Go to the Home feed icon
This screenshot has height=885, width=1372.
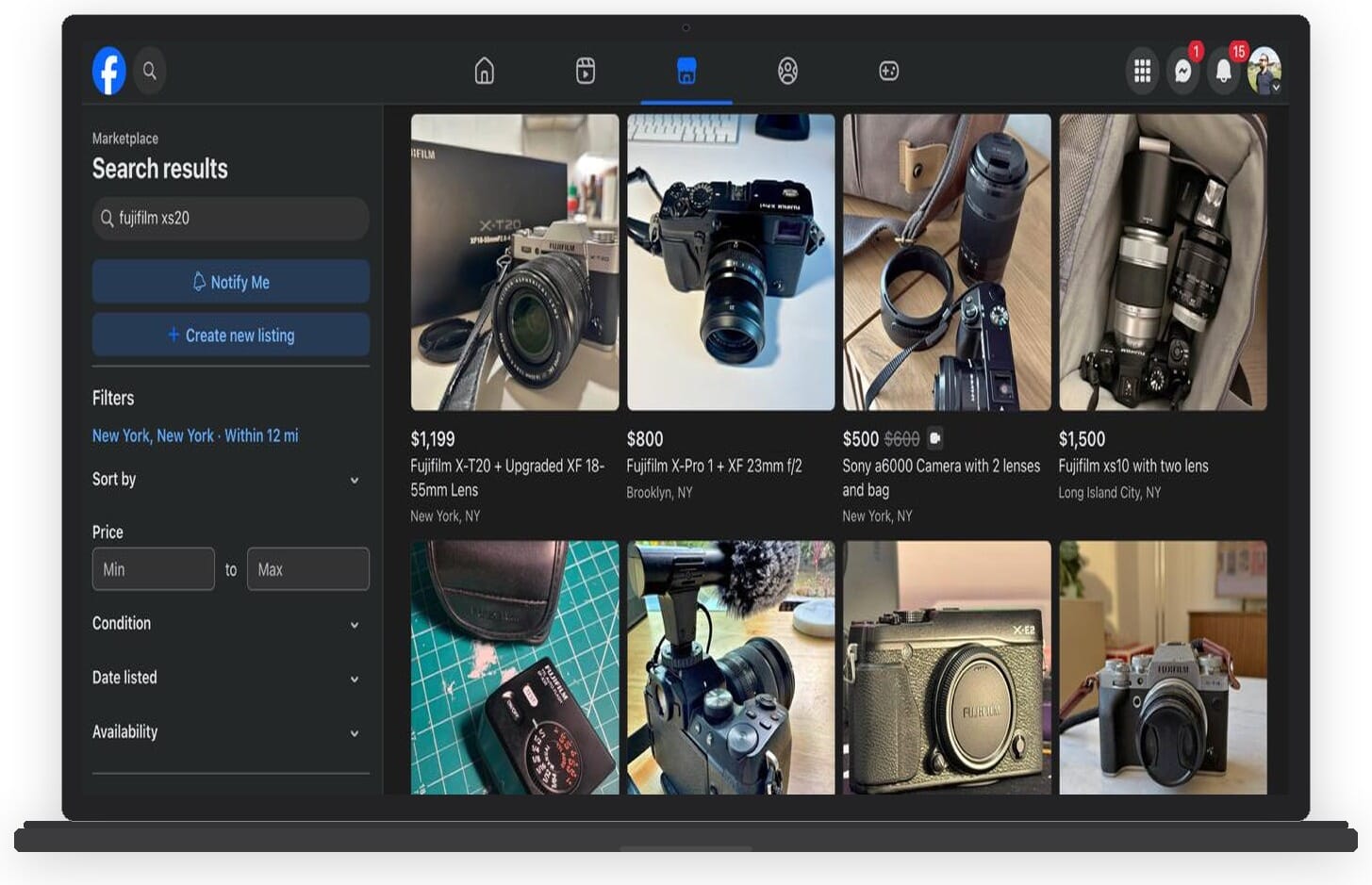484,71
